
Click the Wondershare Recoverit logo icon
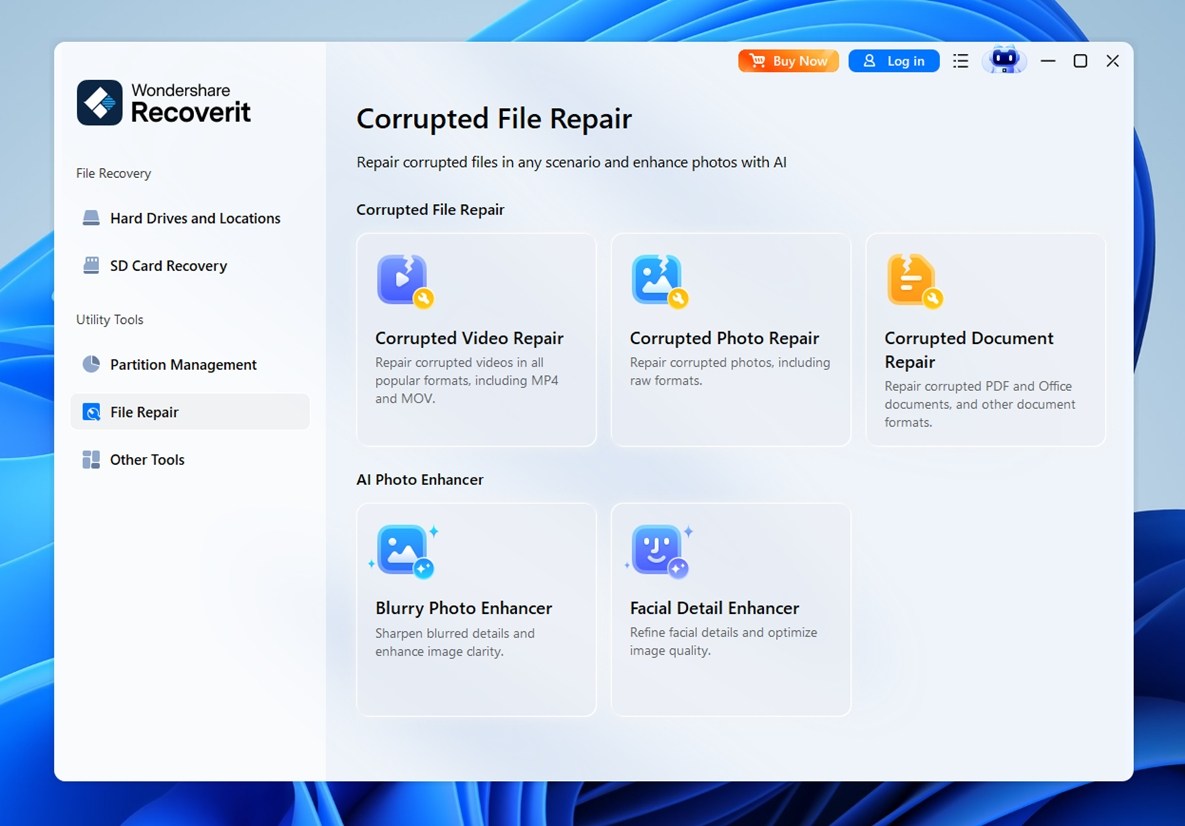(x=99, y=102)
